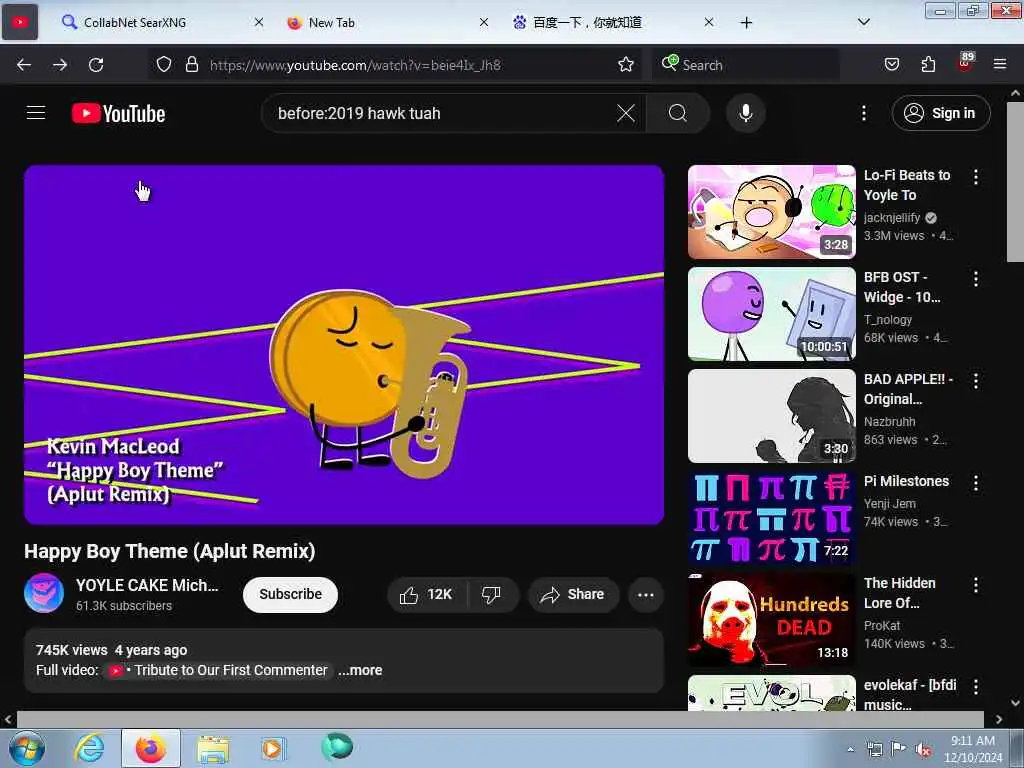Open the YouTube guide hamburger menu

pyautogui.click(x=36, y=113)
